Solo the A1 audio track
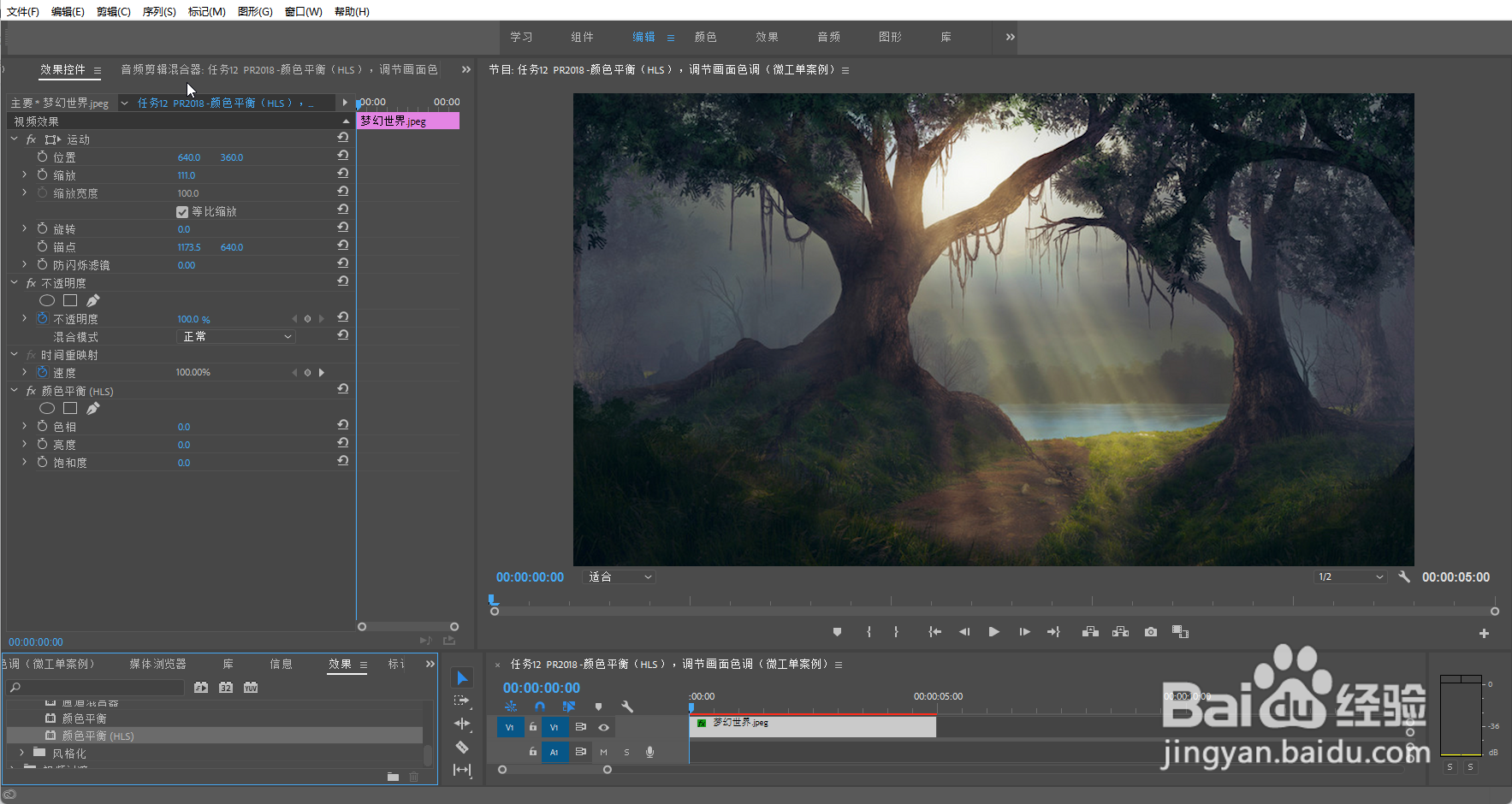Viewport: 1512px width, 804px height. 626,753
